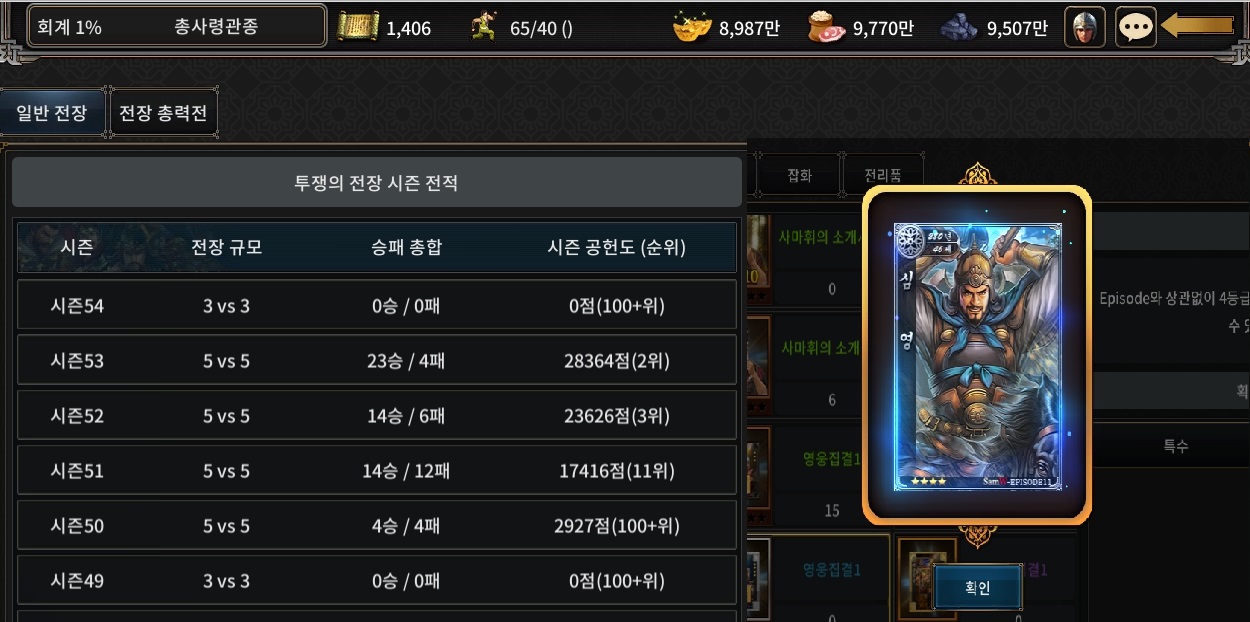Click the helmeted general avatar icon
The width and height of the screenshot is (1250, 622).
[1084, 27]
